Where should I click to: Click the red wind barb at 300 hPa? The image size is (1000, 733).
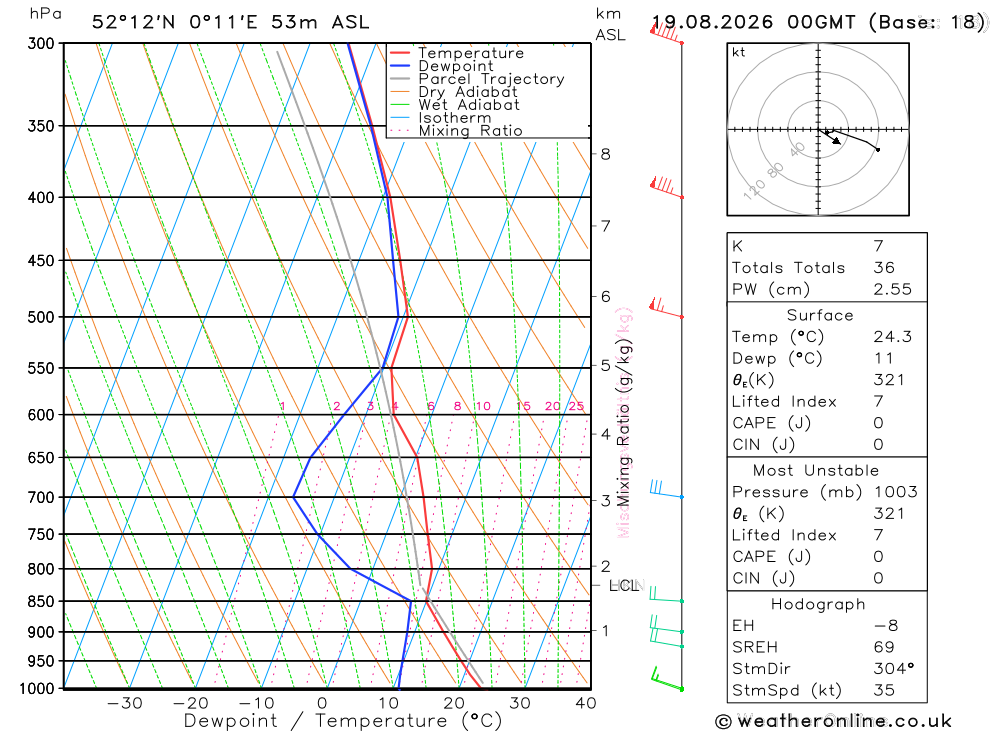click(666, 33)
